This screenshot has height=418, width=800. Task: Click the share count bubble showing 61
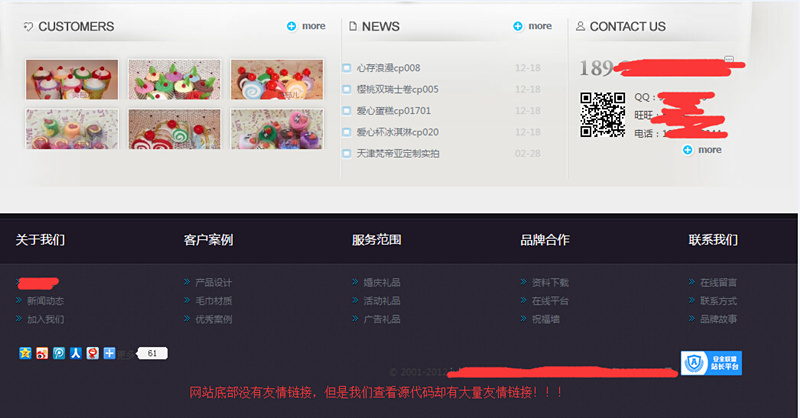pos(151,353)
